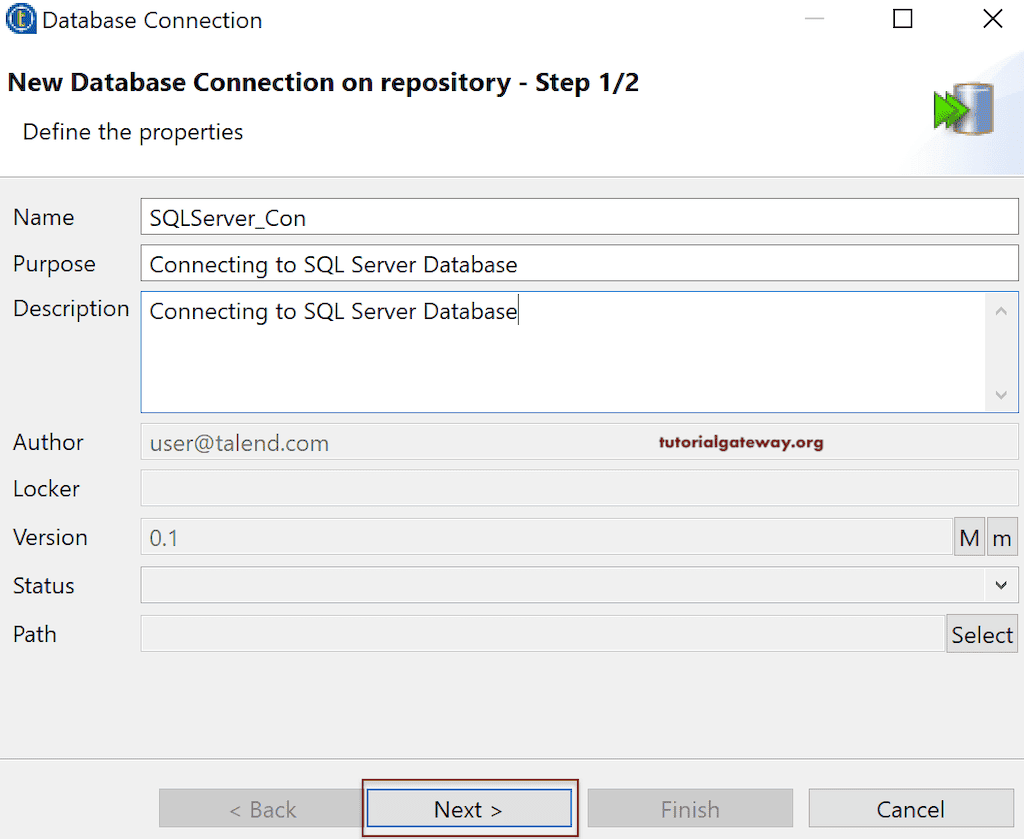The width and height of the screenshot is (1024, 839).
Task: Click the Description scrollbar up arrow
Action: click(1001, 311)
